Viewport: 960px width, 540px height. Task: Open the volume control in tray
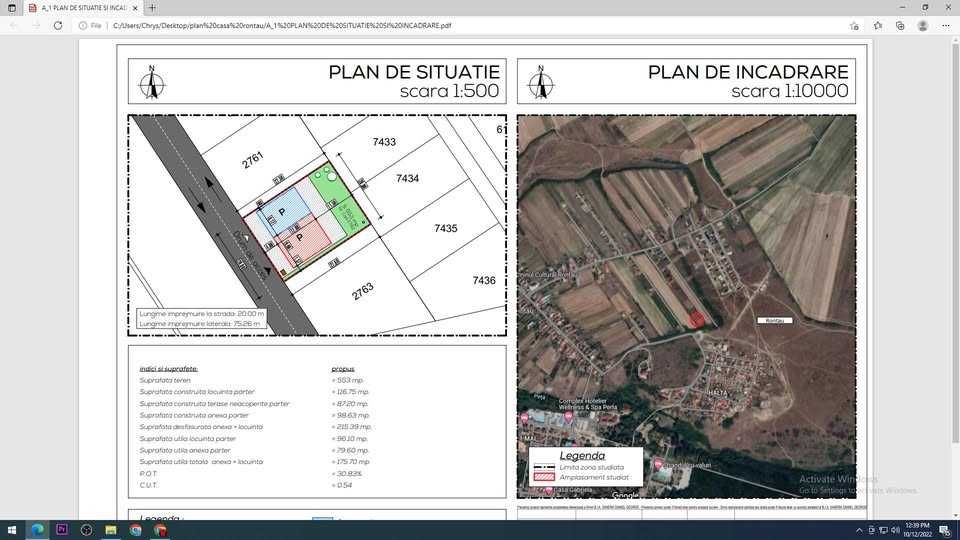point(894,530)
